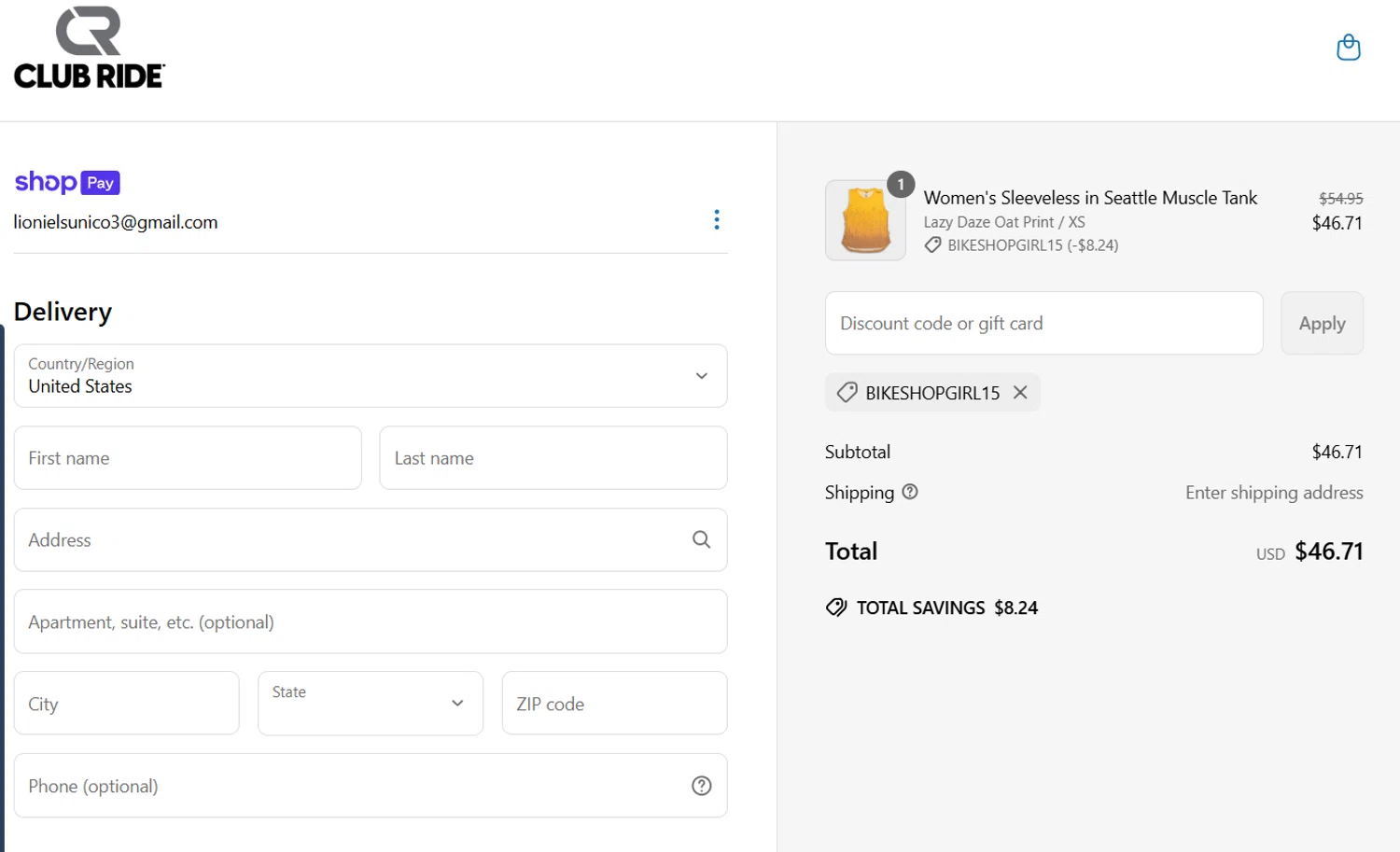
Task: Open the shopping bag cart icon
Action: coord(1349,47)
